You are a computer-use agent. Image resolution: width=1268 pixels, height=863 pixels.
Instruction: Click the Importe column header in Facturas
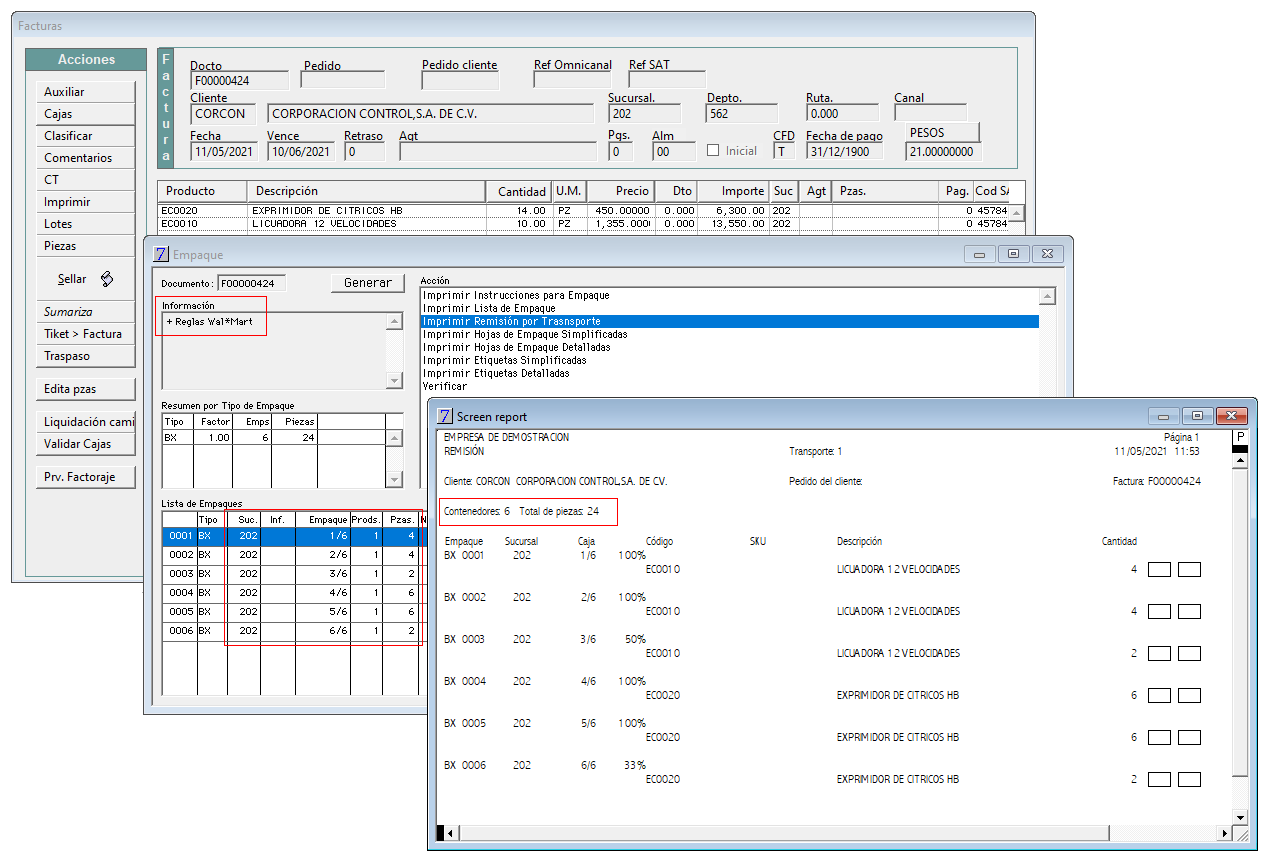[732, 191]
